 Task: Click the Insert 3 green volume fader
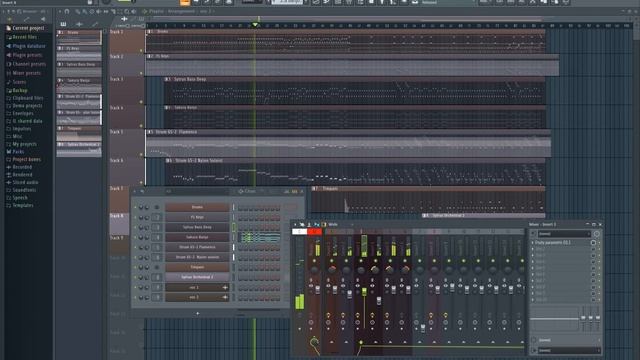click(x=364, y=292)
